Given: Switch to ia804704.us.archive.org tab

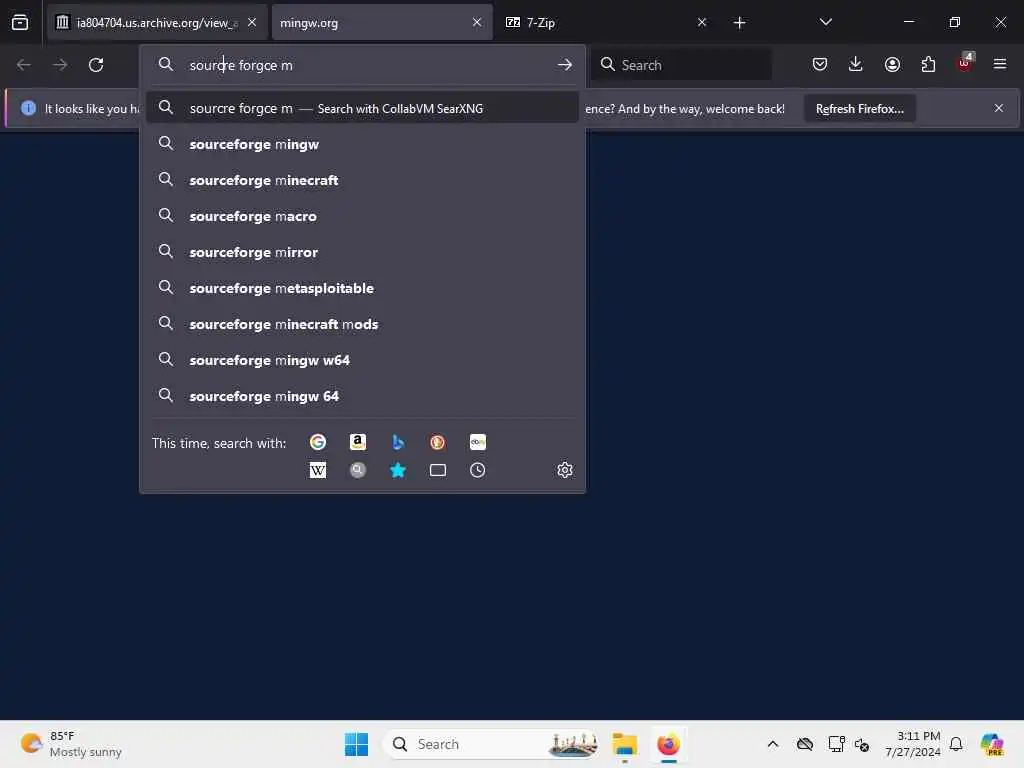Looking at the screenshot, I should click(157, 22).
